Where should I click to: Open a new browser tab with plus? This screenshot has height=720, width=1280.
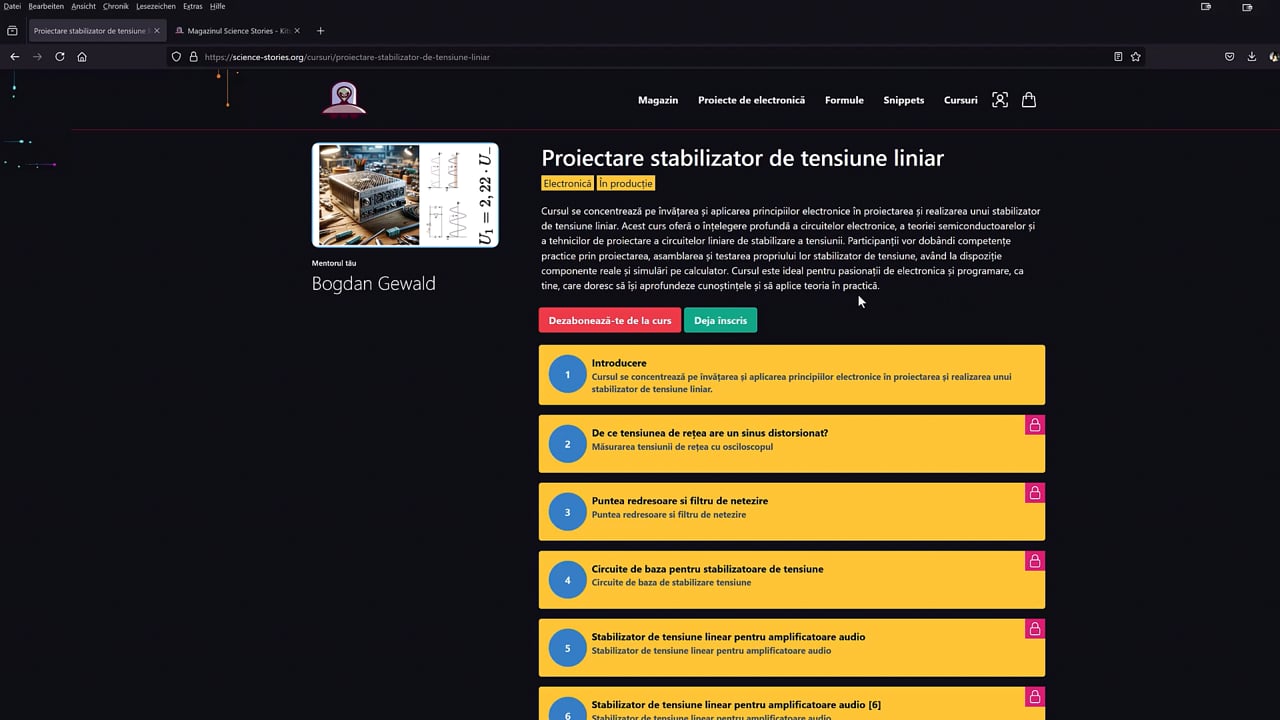pos(320,31)
